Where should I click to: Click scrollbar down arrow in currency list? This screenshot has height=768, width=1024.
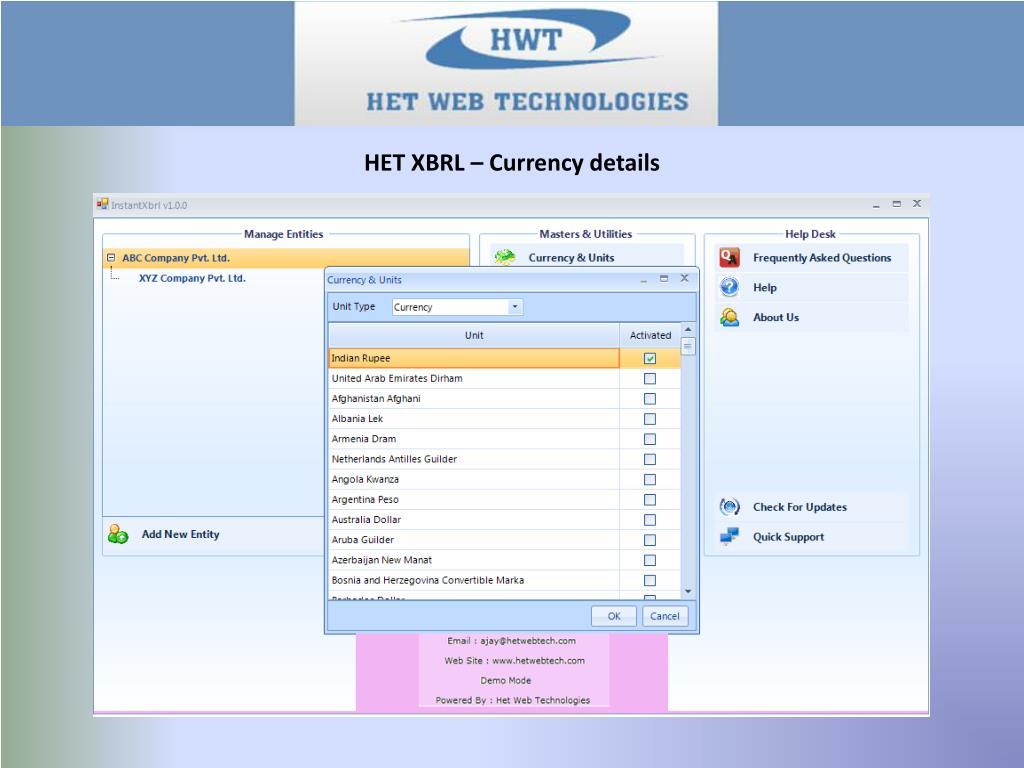pyautogui.click(x=688, y=591)
